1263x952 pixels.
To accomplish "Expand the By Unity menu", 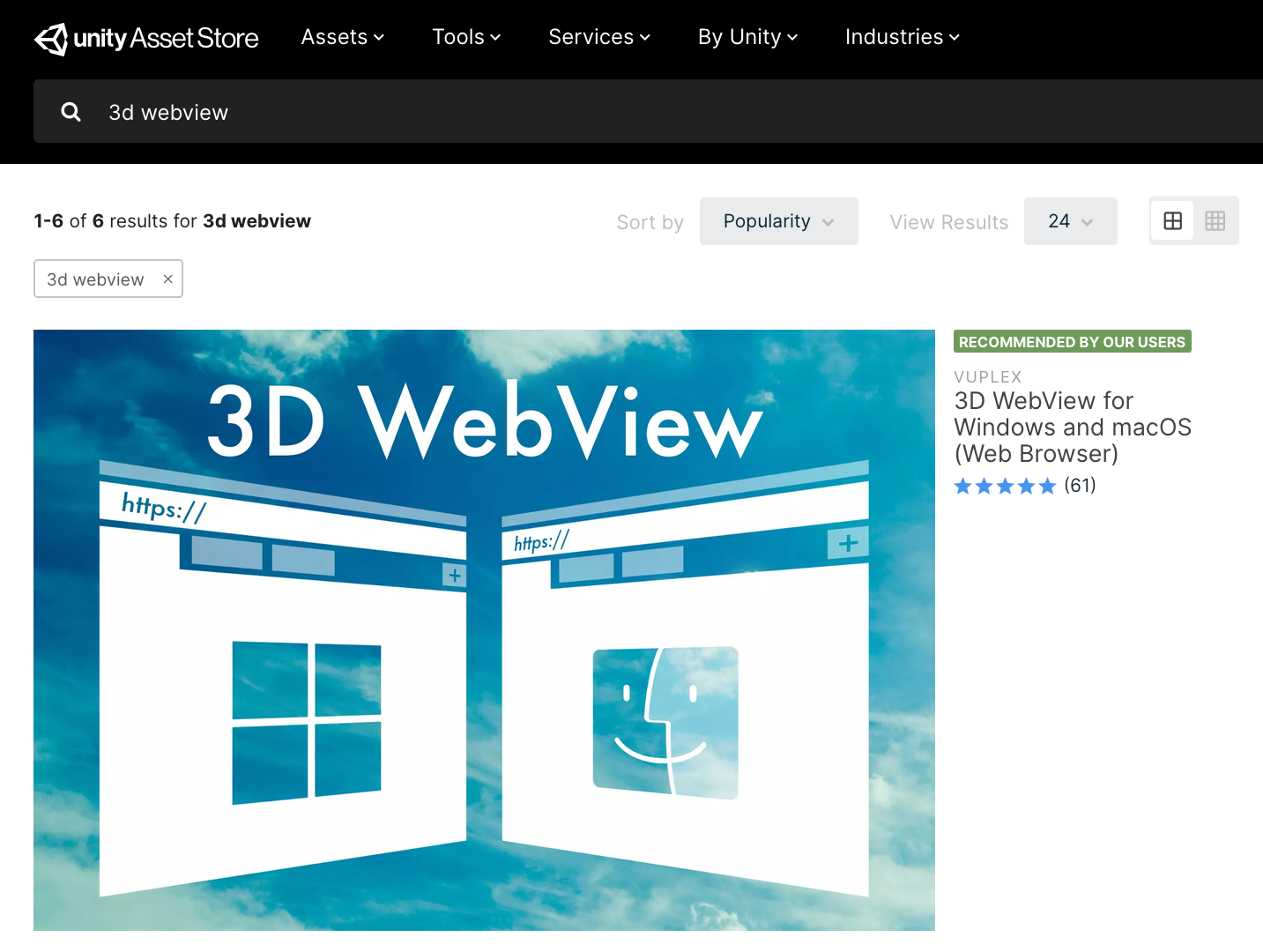I will pos(748,37).
